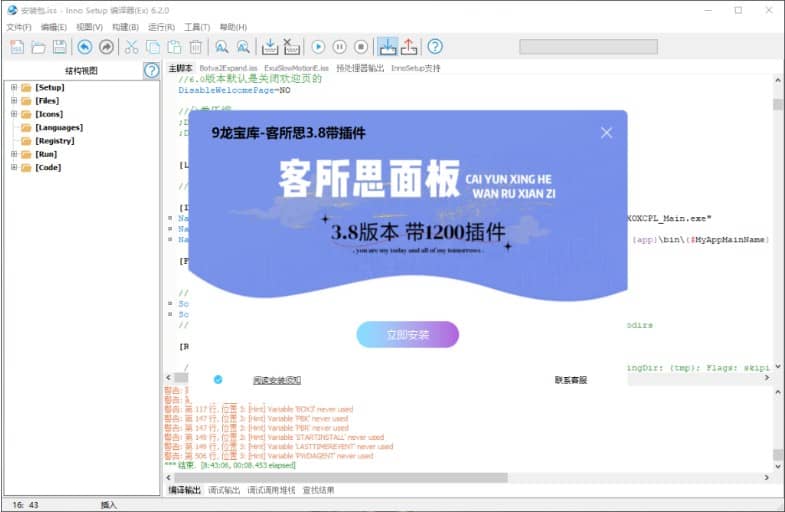Open the 阅读安装须知 link
This screenshot has width=785, height=512.
coord(277,380)
